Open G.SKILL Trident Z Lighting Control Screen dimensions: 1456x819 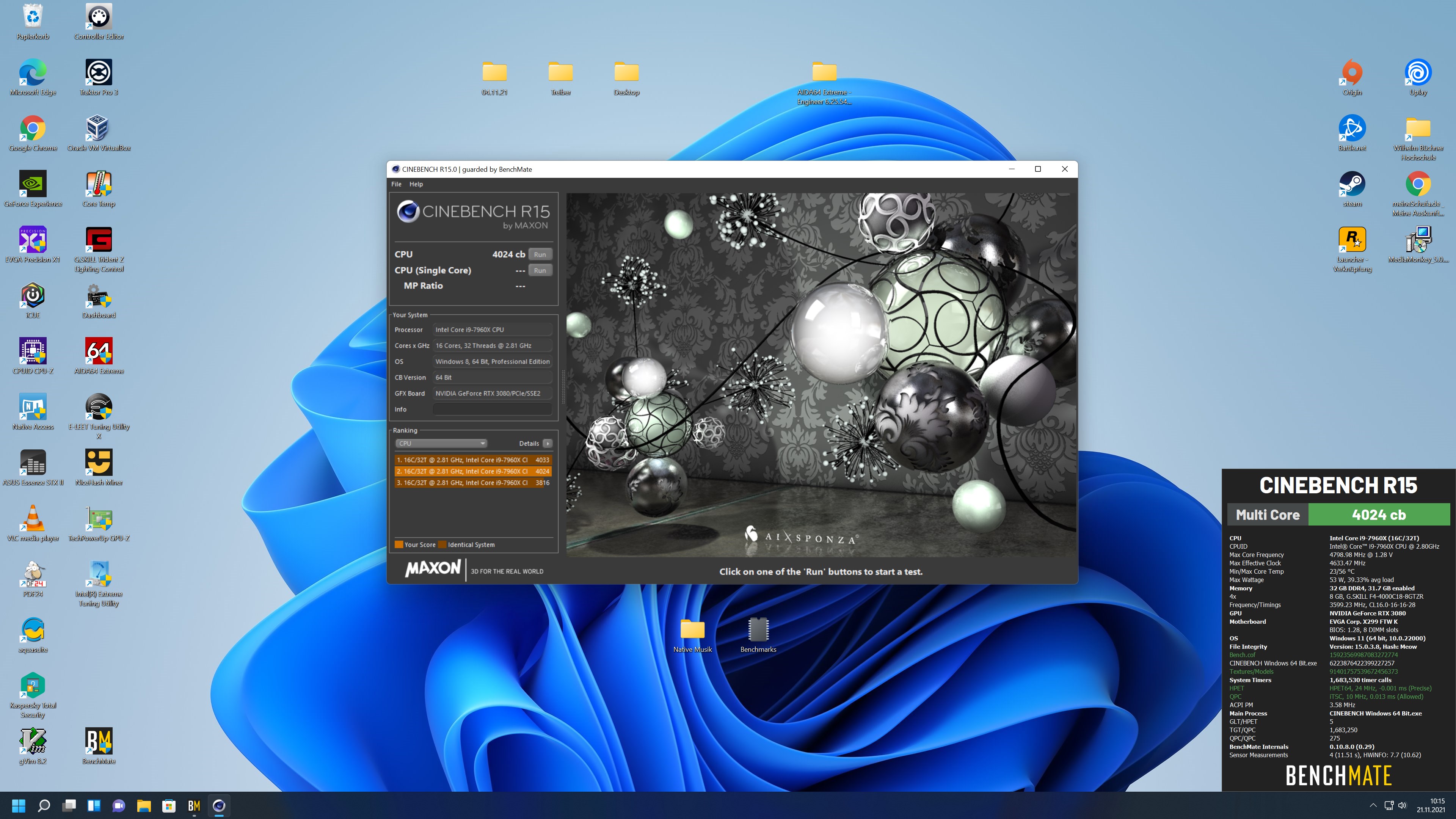[x=99, y=249]
